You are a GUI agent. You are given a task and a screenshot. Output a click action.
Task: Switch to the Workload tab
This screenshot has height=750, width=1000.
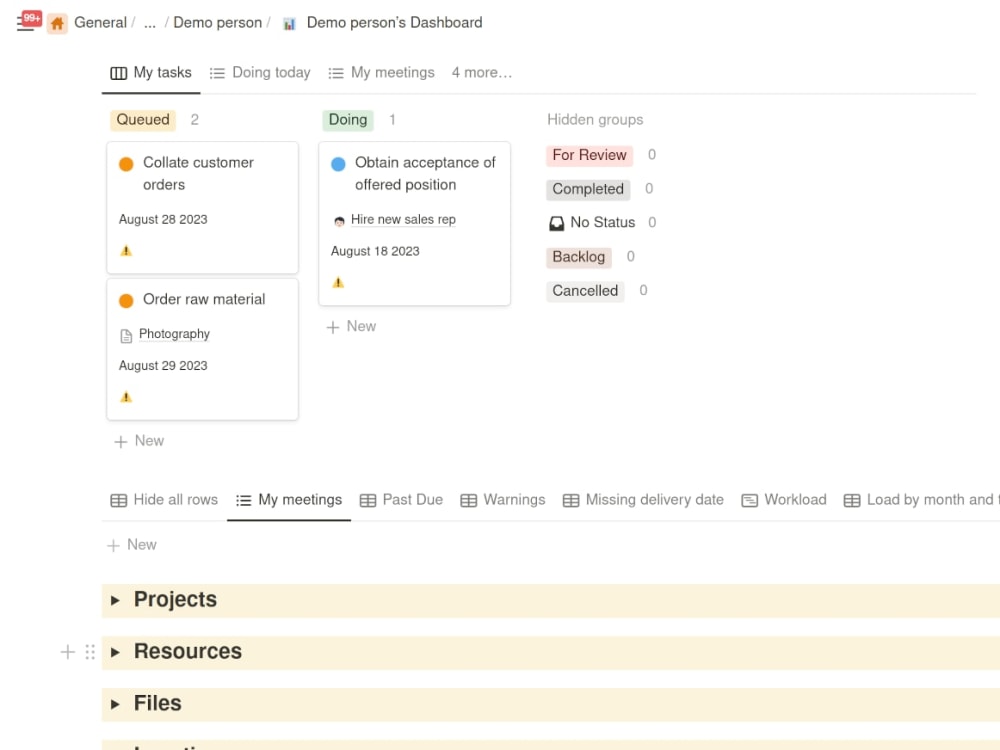point(784,500)
